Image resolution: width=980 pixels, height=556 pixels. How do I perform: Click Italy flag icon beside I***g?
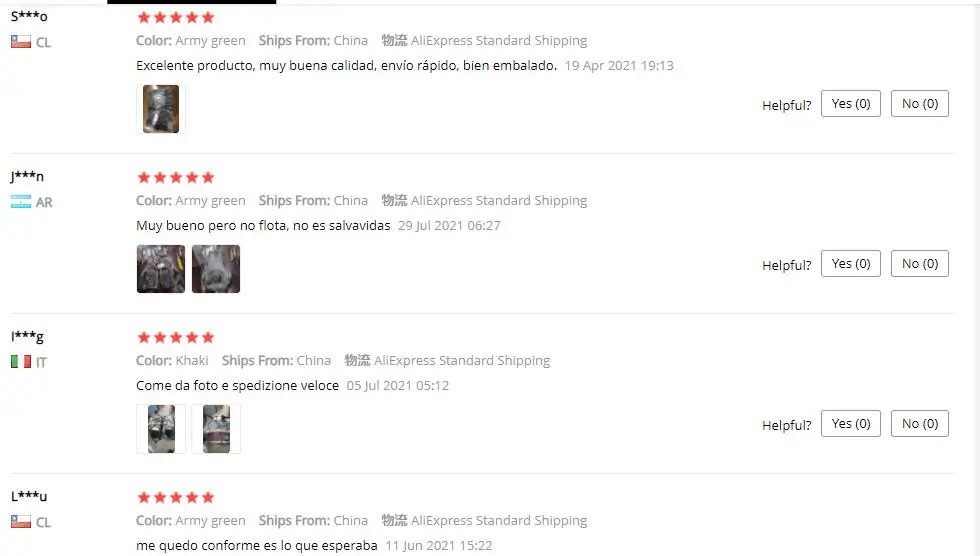[21, 362]
